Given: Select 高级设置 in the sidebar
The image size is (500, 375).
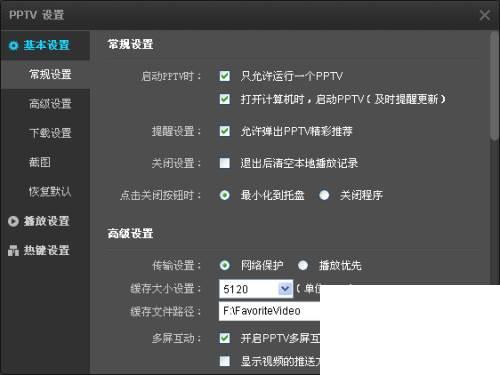Looking at the screenshot, I should coord(50,104).
